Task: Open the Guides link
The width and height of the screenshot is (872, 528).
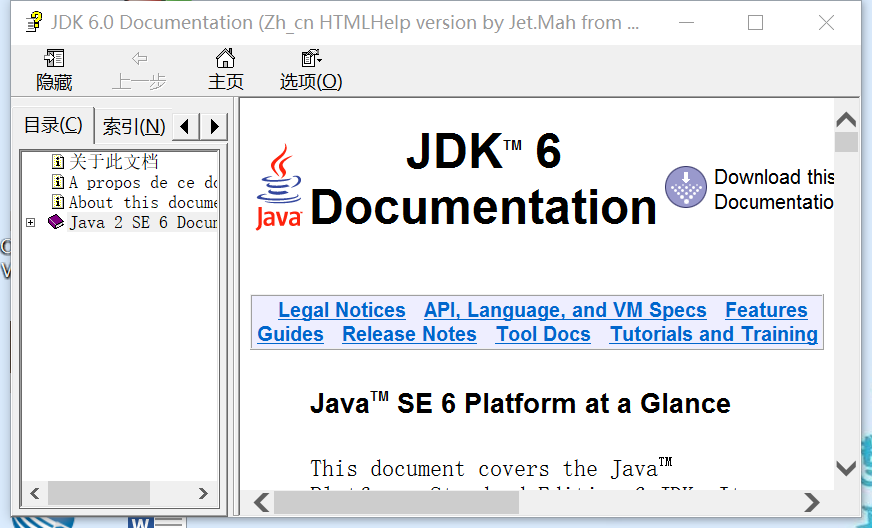Action: (290, 334)
